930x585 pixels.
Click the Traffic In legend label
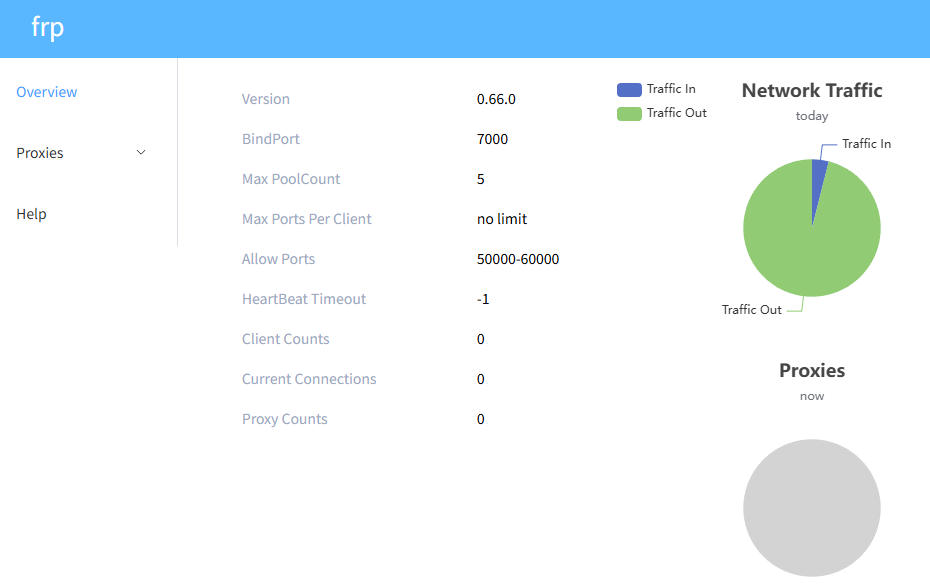coord(671,90)
